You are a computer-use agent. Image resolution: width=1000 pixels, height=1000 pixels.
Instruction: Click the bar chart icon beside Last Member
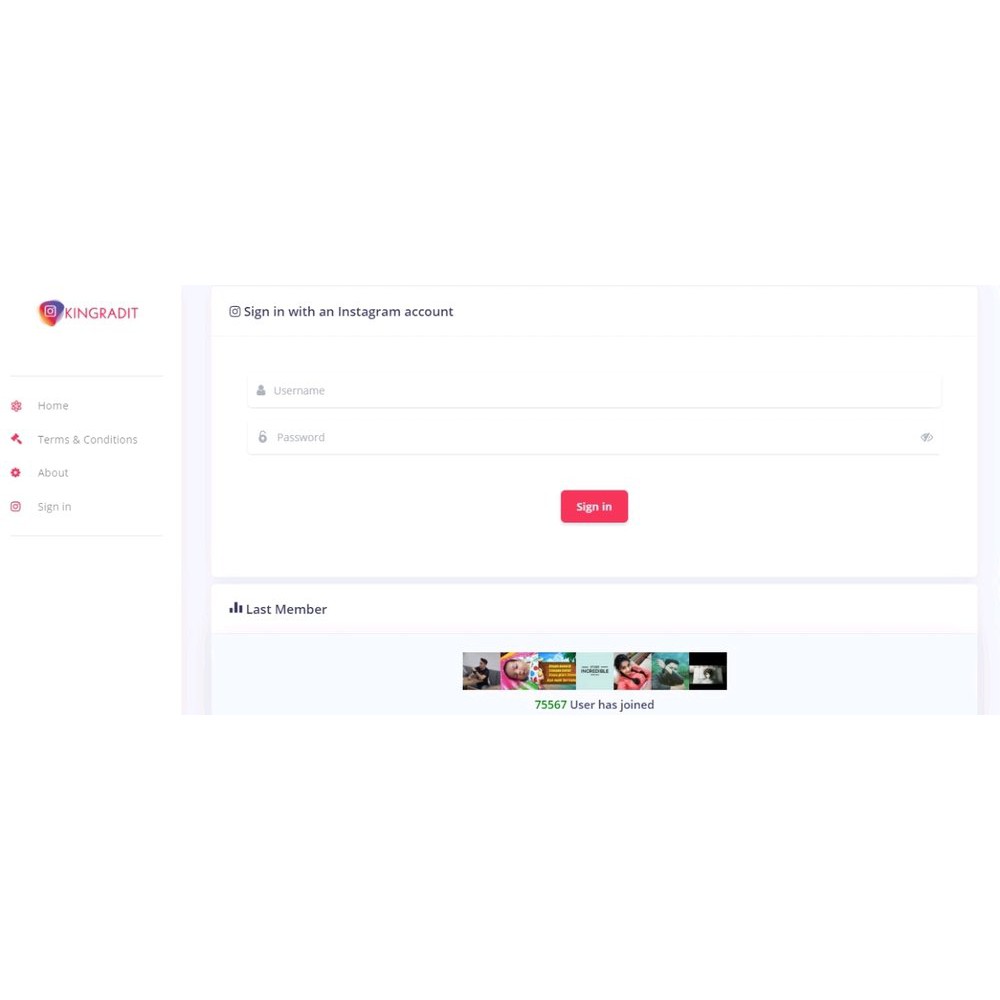235,608
